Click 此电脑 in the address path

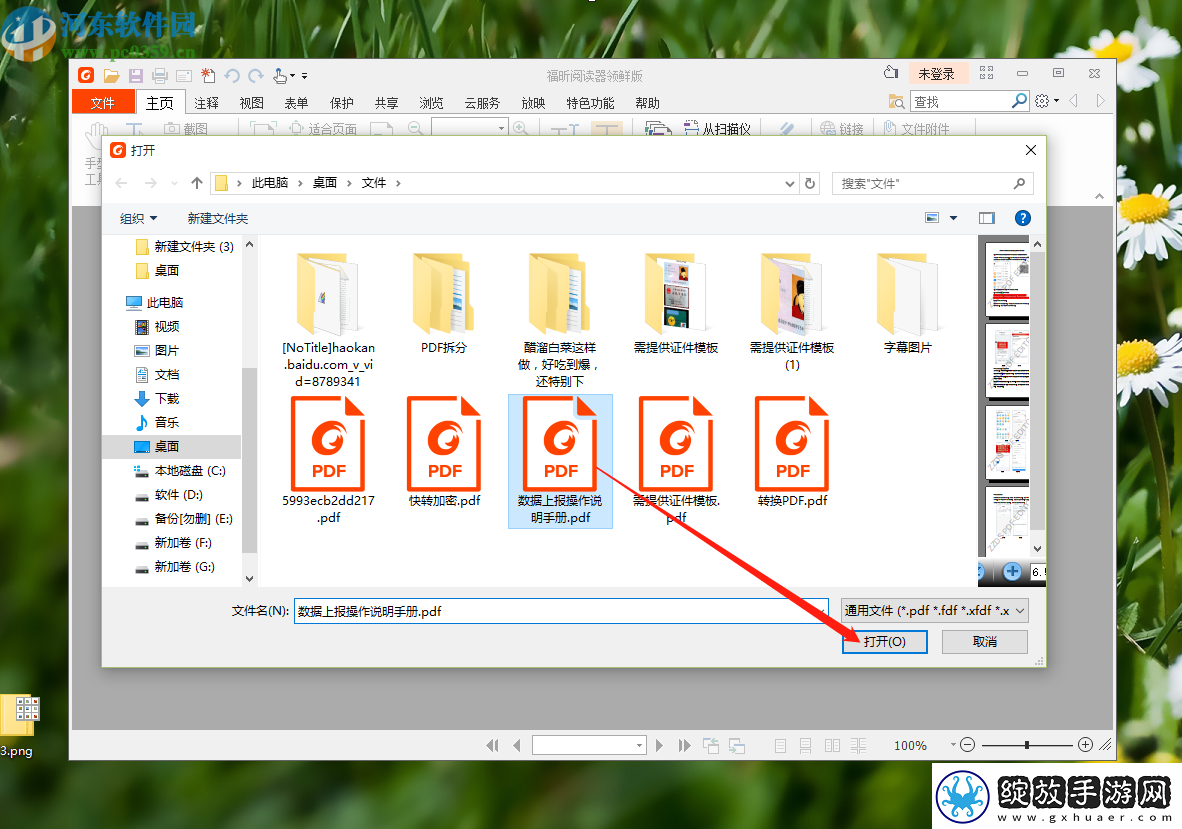[x=270, y=183]
